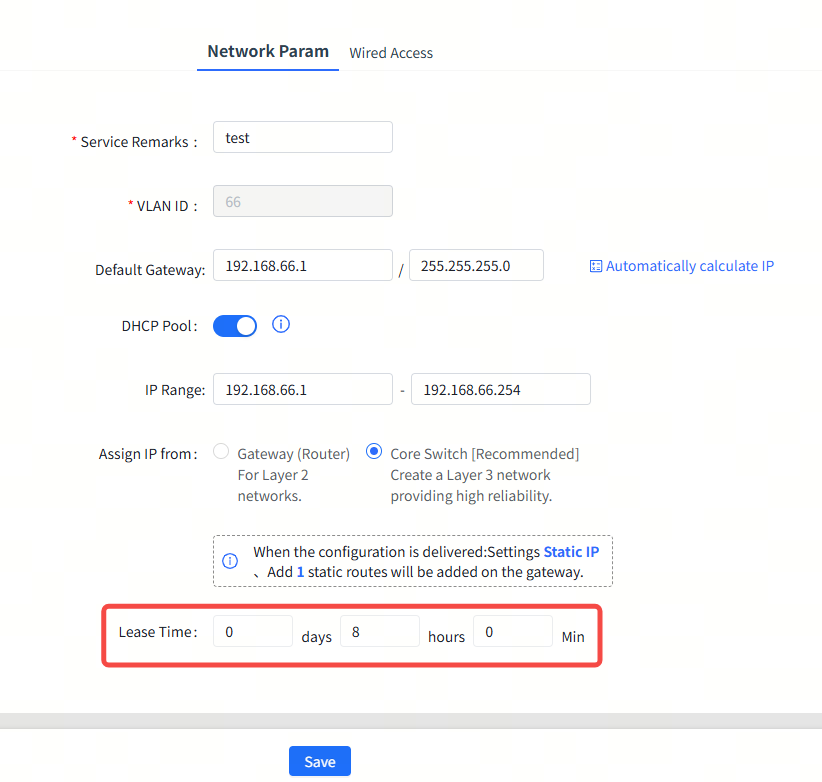Image resolution: width=822 pixels, height=782 pixels.
Task: Select the Network Param tab
Action: [x=267, y=51]
